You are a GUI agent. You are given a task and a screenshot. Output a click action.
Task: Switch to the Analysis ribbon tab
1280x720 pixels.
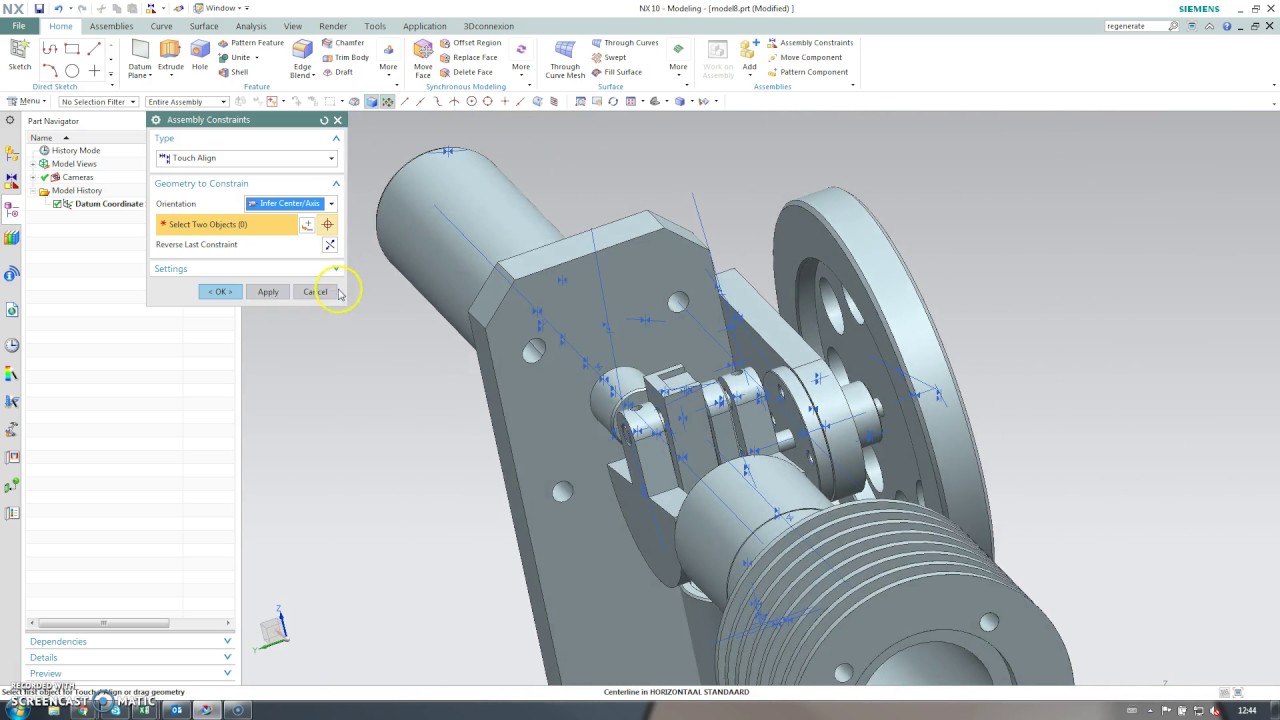tap(250, 26)
